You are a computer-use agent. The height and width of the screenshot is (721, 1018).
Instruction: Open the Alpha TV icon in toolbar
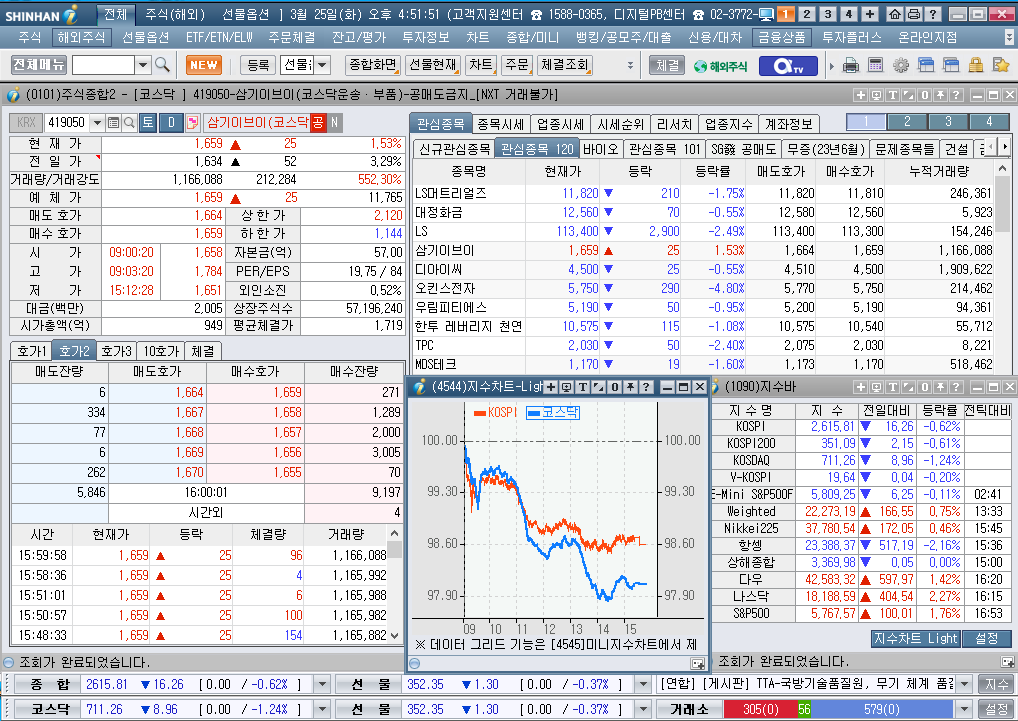coord(788,66)
